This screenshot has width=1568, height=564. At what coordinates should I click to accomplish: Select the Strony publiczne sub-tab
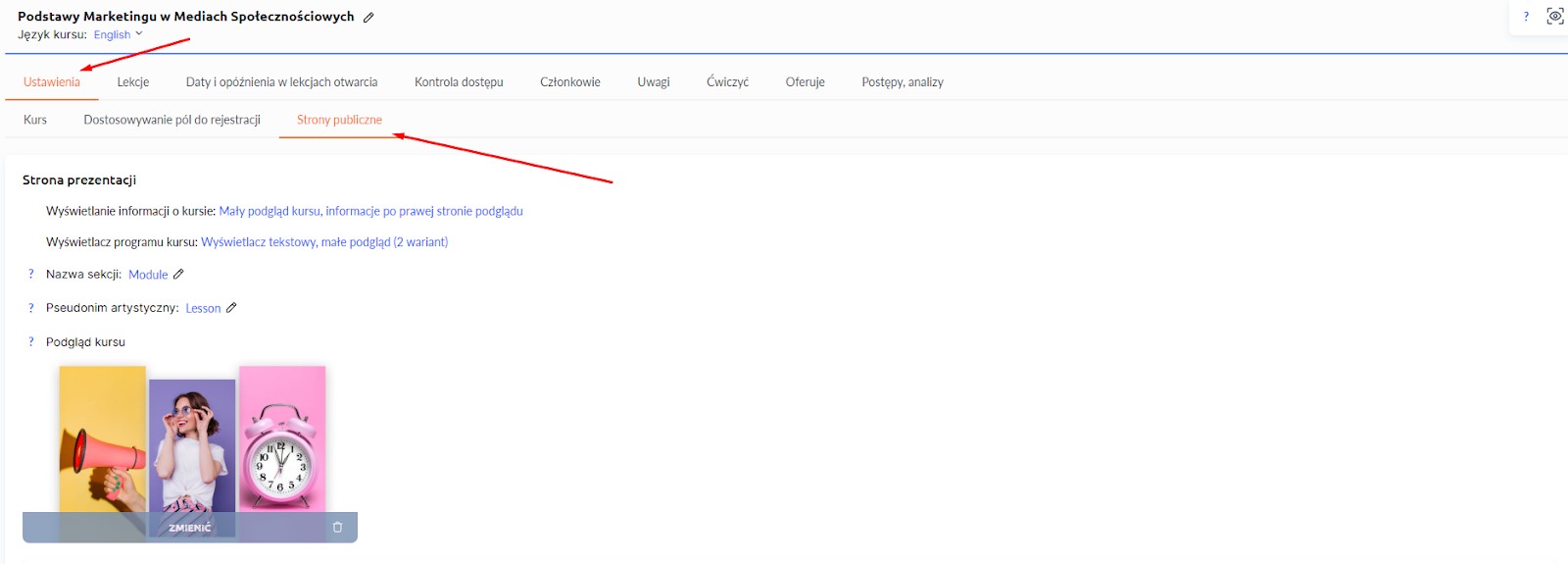(340, 120)
